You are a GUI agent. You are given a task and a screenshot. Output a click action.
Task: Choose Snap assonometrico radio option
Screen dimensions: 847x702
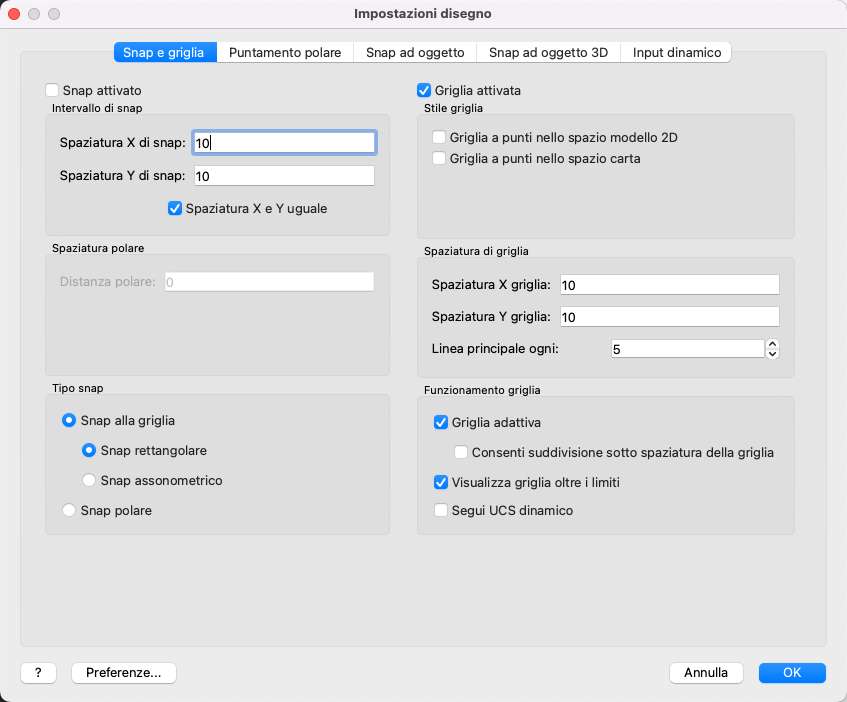(89, 480)
